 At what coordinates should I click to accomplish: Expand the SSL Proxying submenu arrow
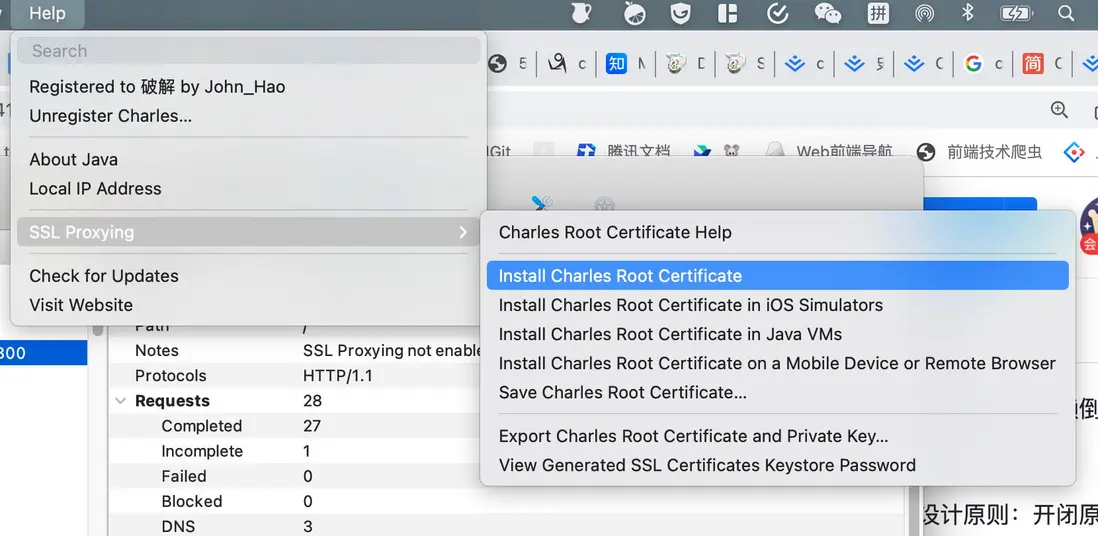pyautogui.click(x=462, y=232)
